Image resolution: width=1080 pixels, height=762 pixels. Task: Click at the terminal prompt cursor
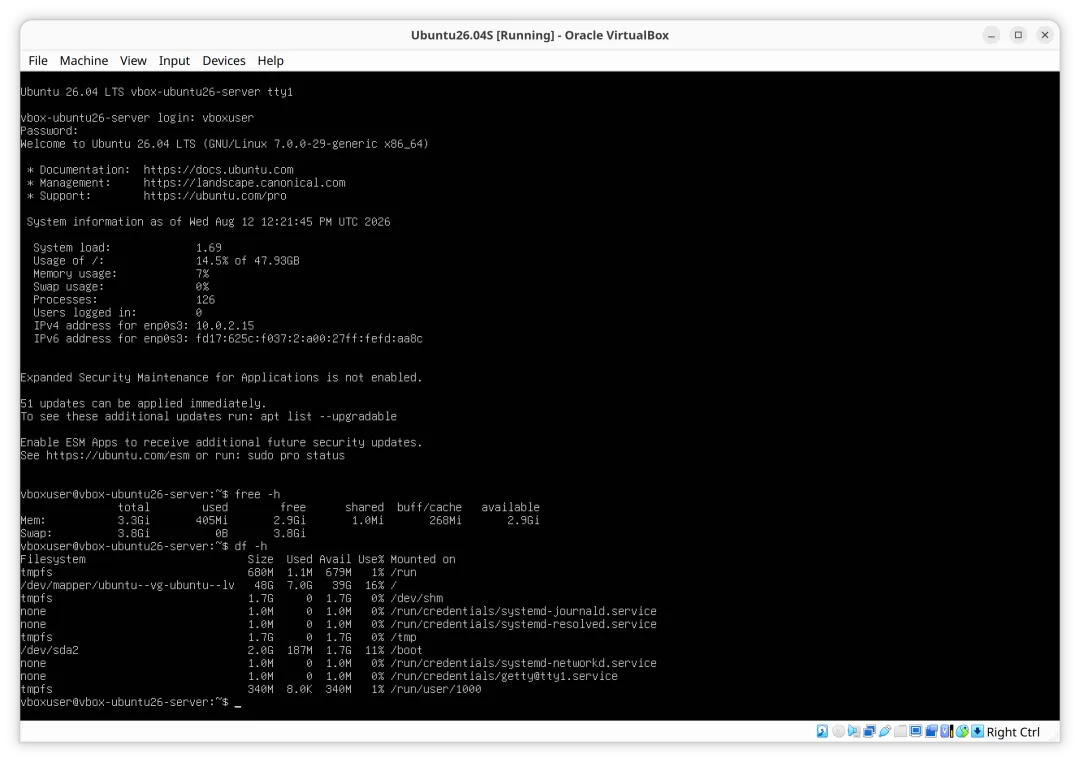click(x=238, y=703)
